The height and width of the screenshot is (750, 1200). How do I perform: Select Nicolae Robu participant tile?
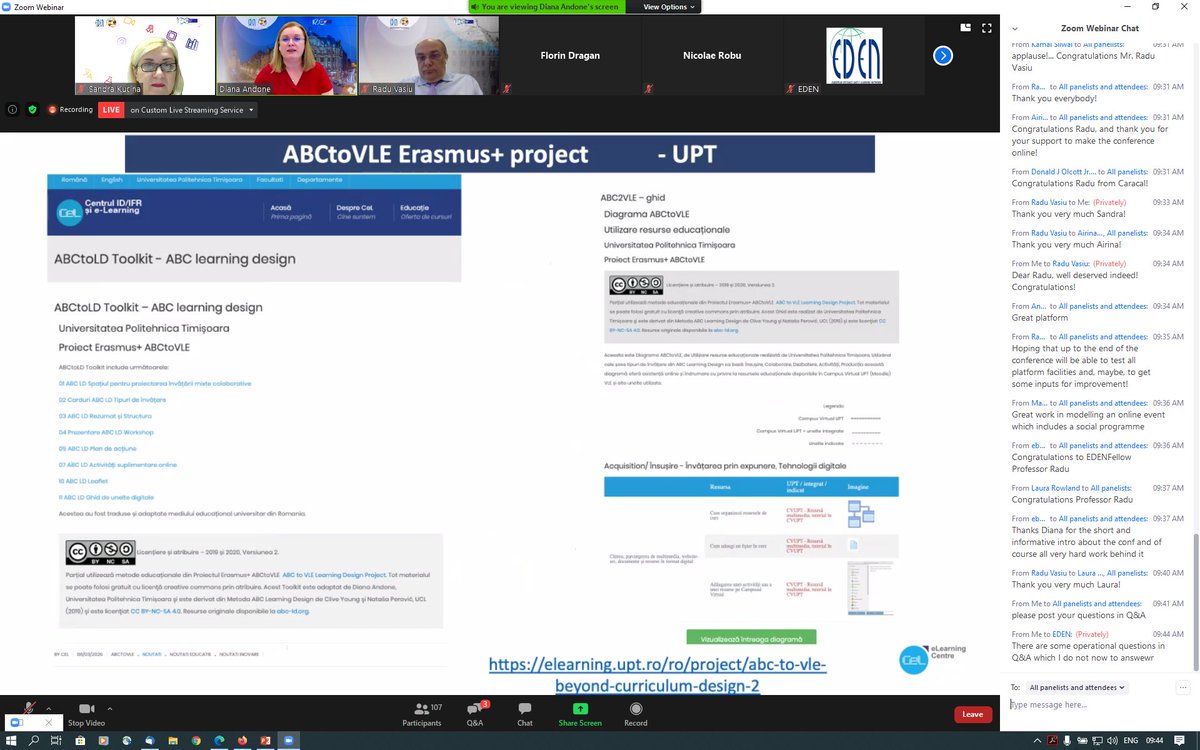712,55
